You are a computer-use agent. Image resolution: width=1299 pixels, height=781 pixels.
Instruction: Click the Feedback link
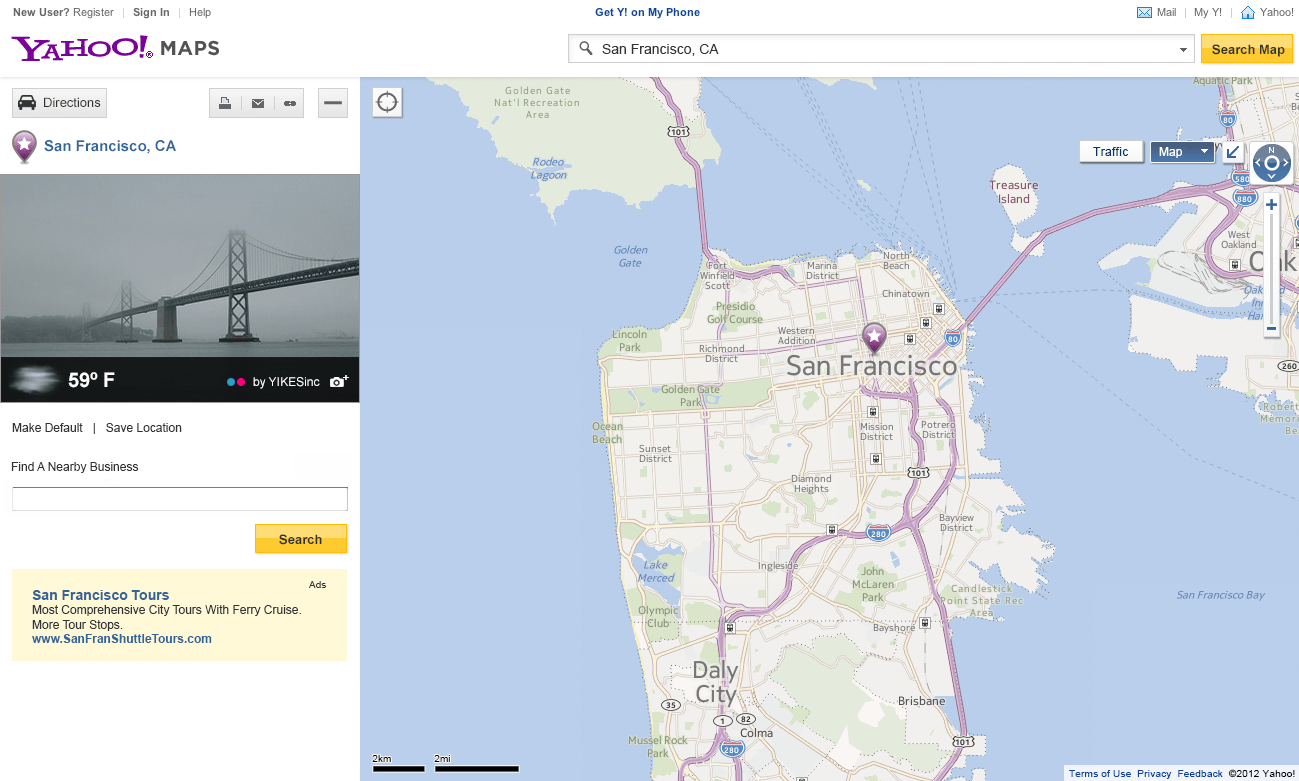[x=1200, y=774]
